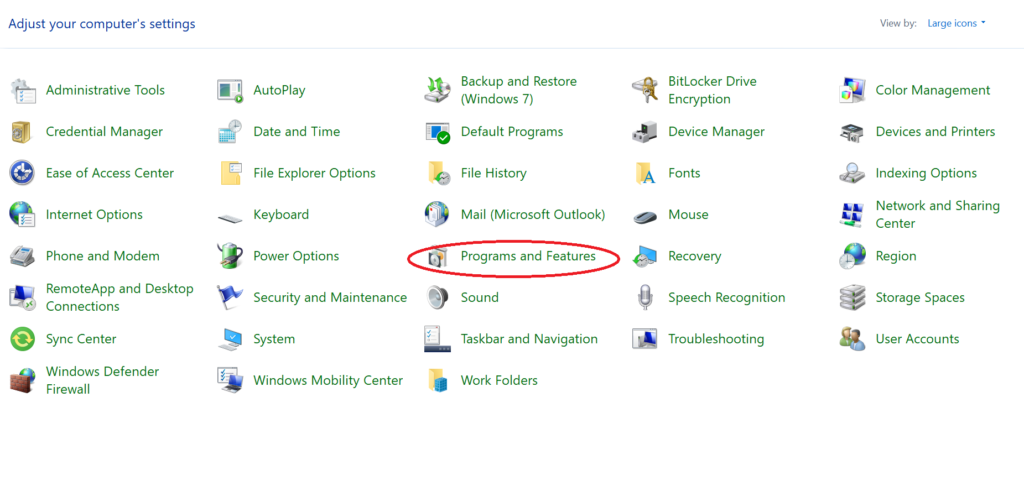Click the File Explorer Options link

pos(314,174)
